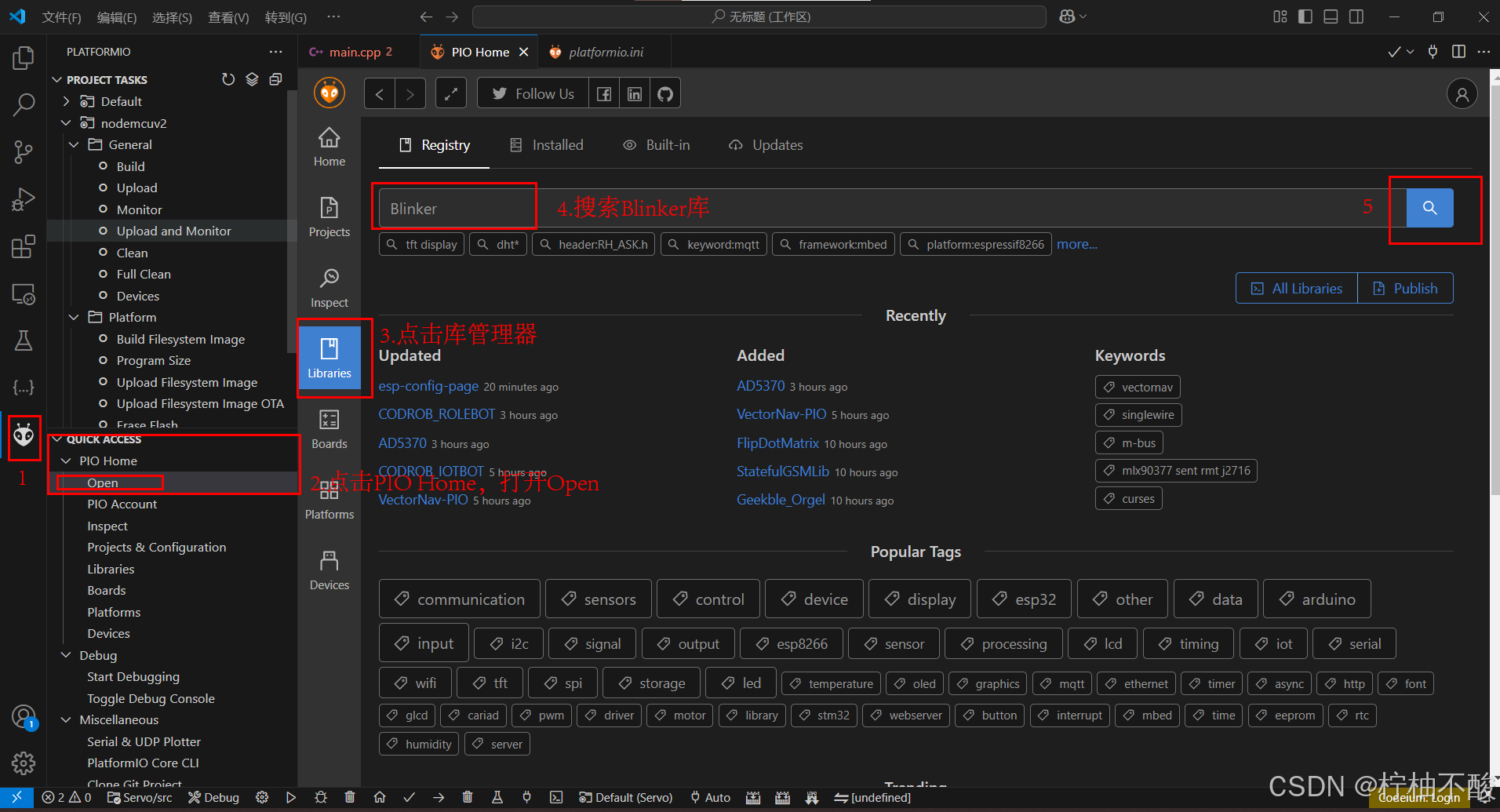Open the Manage gear icon
The width and height of the screenshot is (1500, 812).
coord(24,763)
